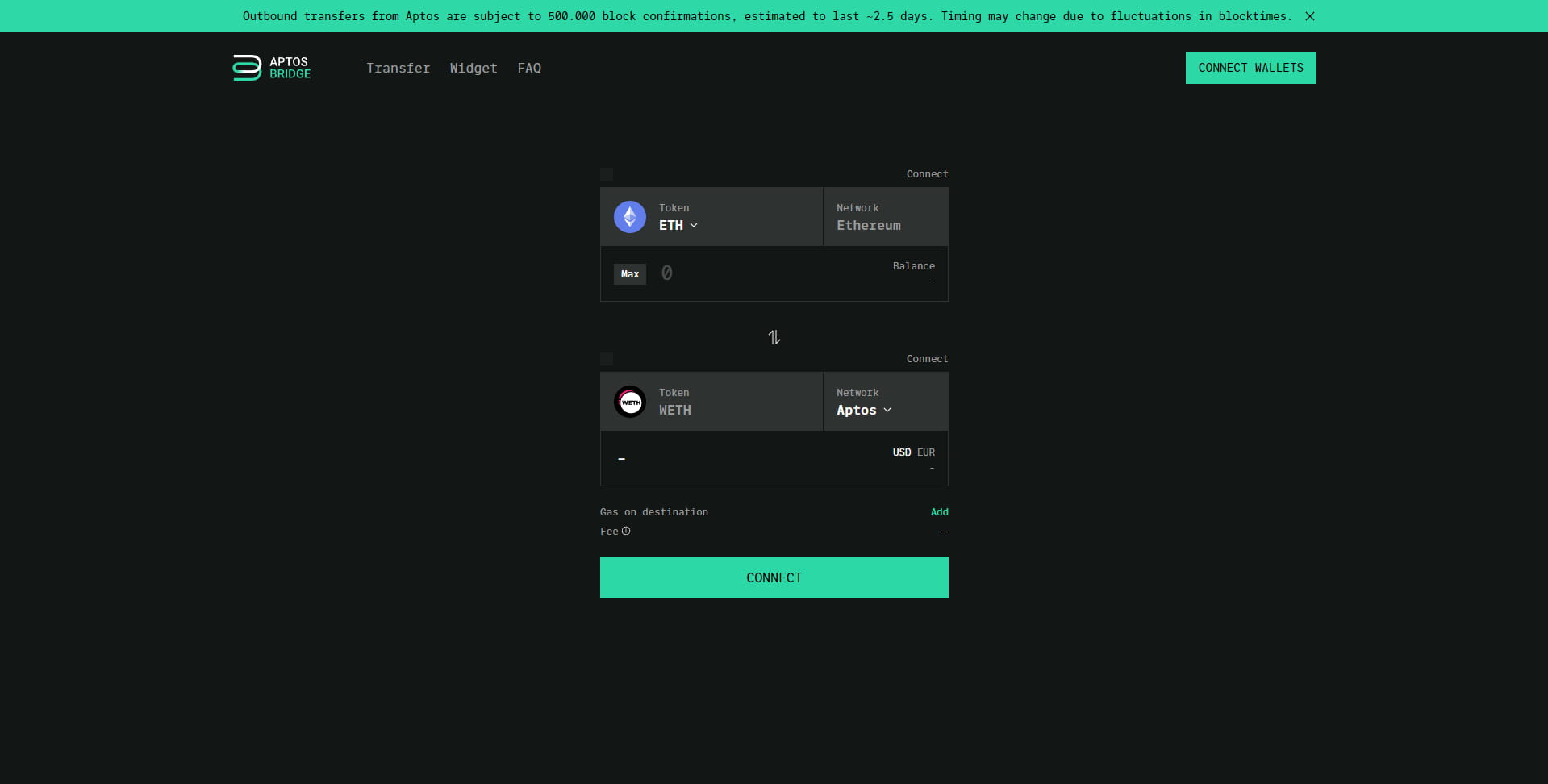Click the Max amount button
Image resolution: width=1548 pixels, height=784 pixels.
630,274
